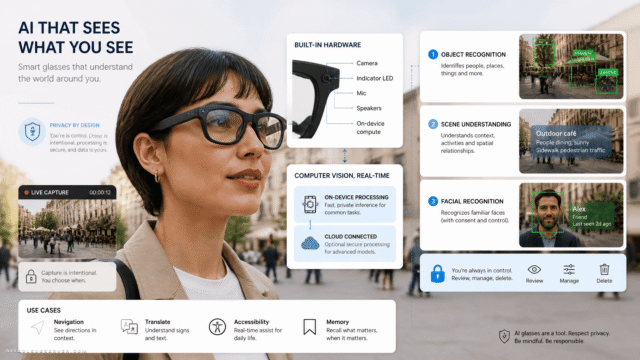Open the Live Capture street preview

tap(67, 229)
